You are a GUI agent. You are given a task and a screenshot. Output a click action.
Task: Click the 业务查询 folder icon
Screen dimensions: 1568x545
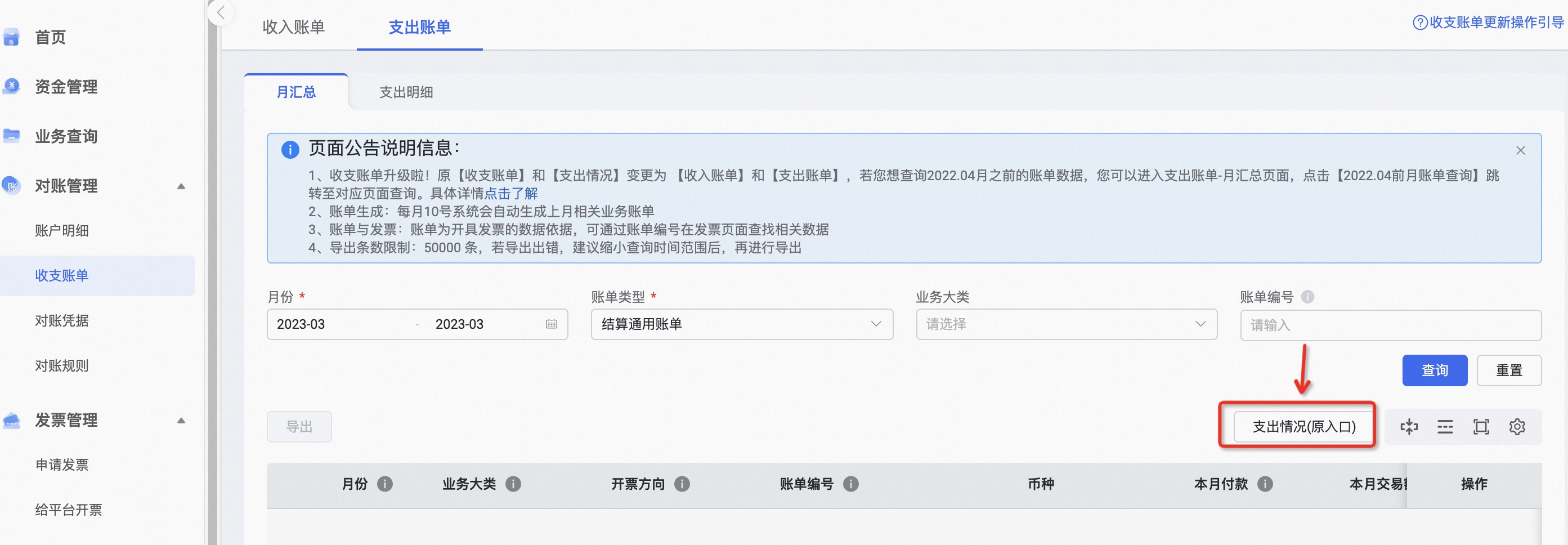click(11, 135)
